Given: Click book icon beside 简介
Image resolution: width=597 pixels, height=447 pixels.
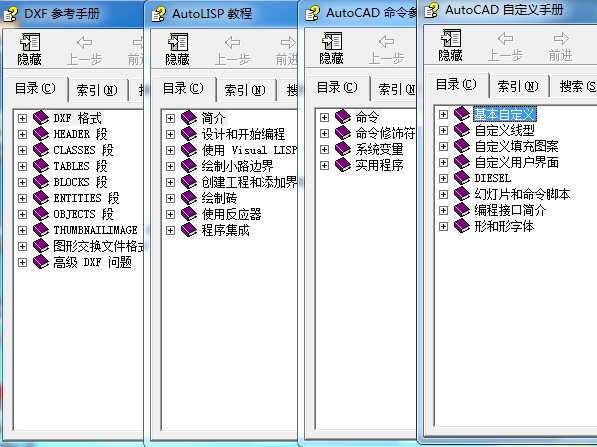Looking at the screenshot, I should [x=189, y=118].
